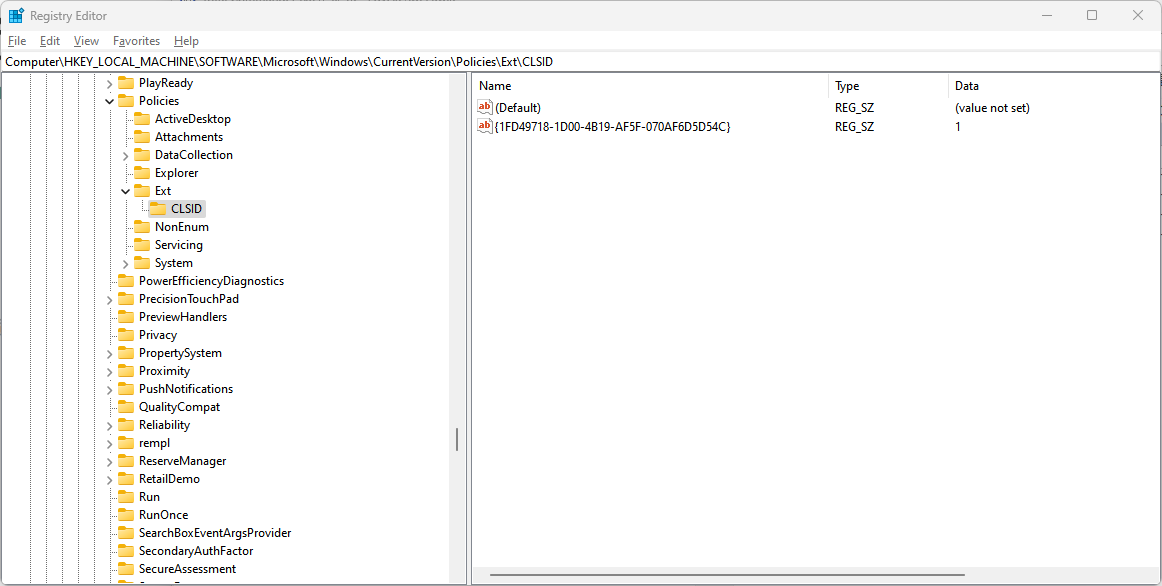Click the values pane horizontal scrollbar
The image size is (1162, 586).
(x=727, y=574)
